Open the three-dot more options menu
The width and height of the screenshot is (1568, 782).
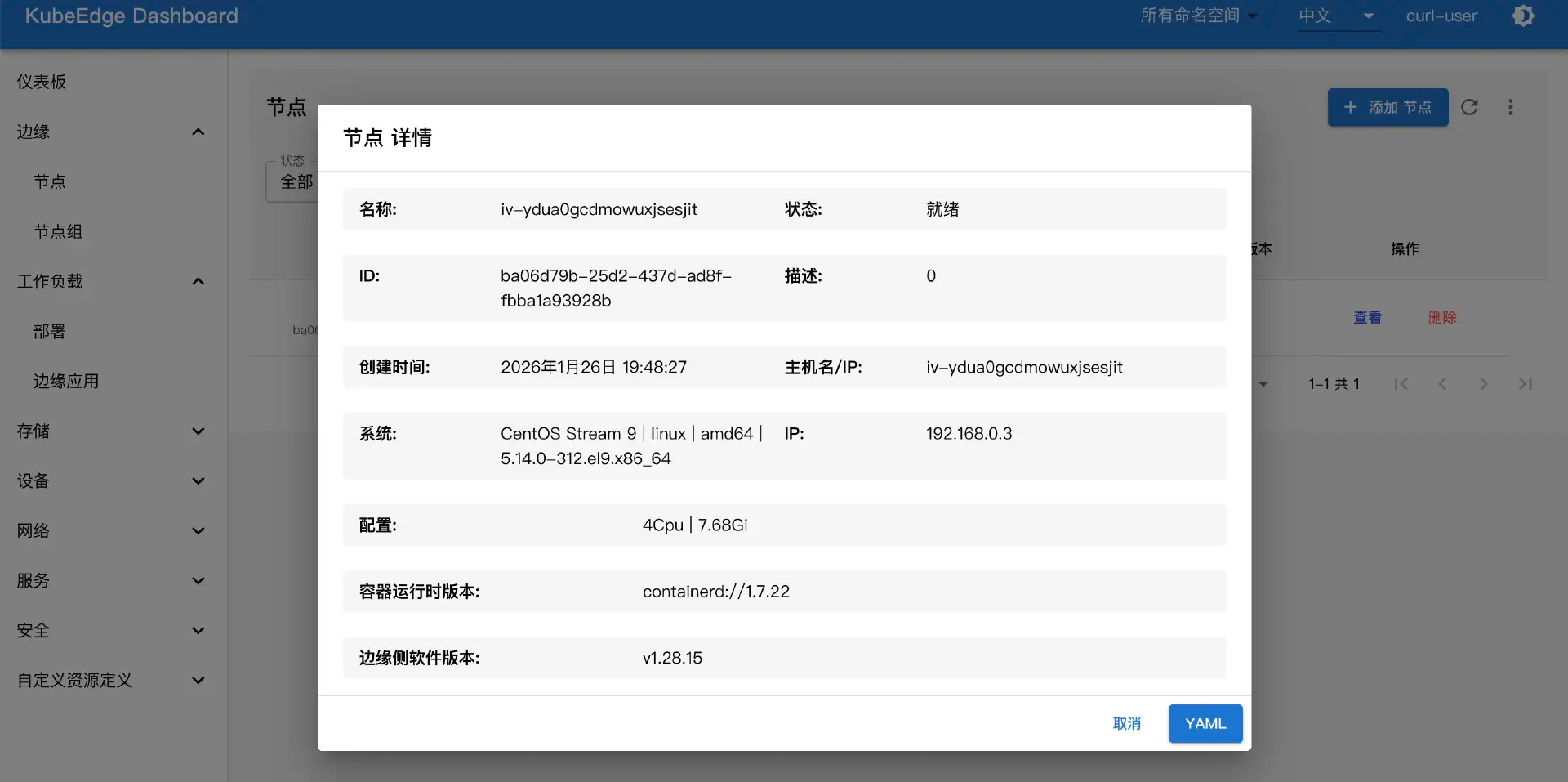pos(1511,107)
